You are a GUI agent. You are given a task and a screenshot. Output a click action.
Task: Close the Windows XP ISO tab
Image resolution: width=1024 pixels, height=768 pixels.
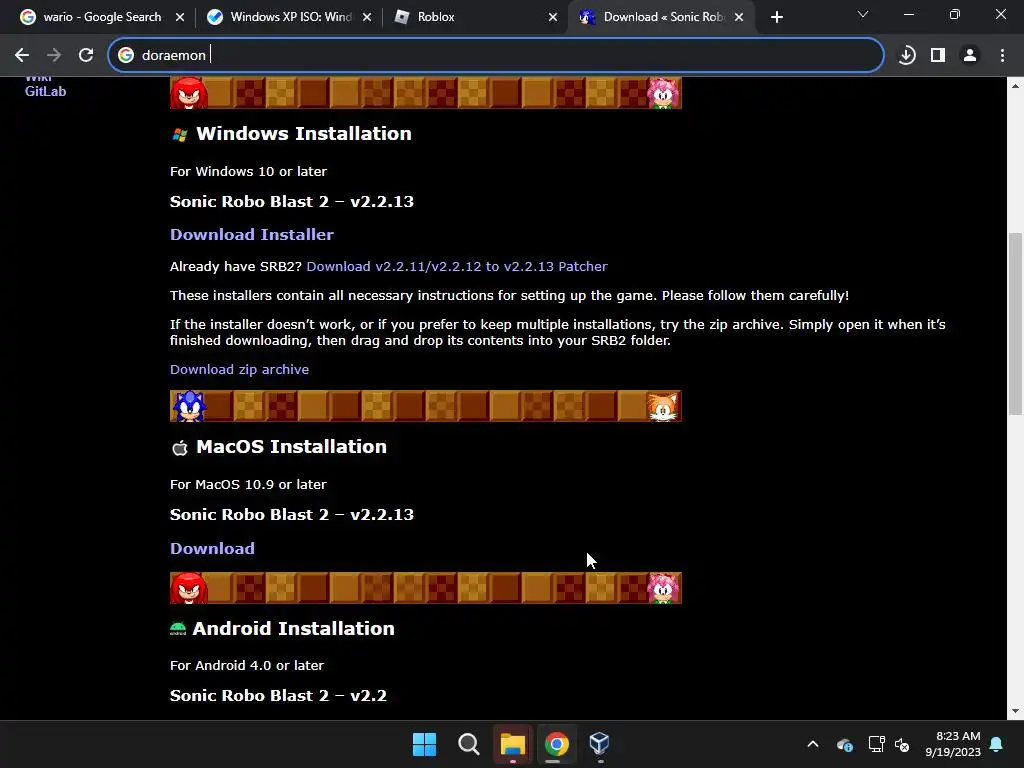(367, 17)
